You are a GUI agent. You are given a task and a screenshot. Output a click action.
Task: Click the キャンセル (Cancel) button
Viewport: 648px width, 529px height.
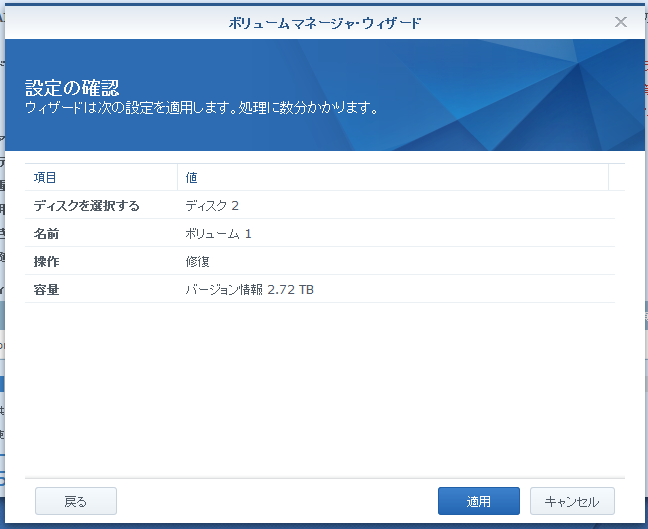point(572,501)
